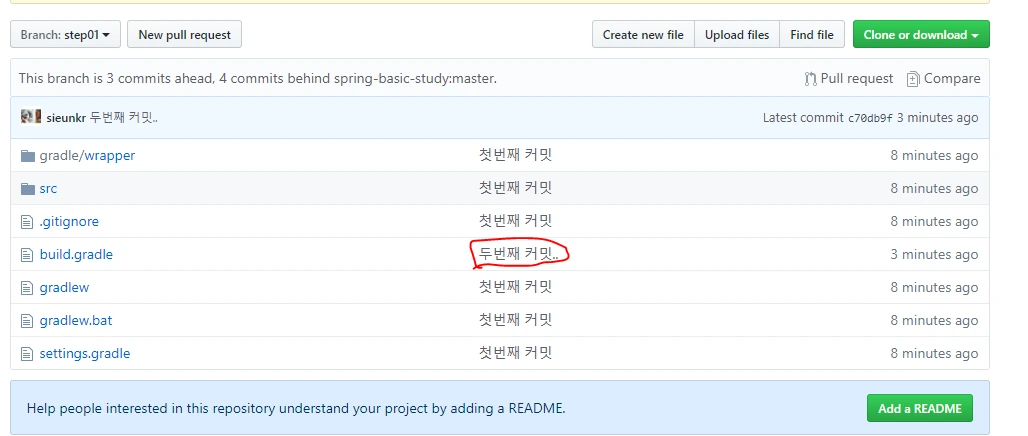Image resolution: width=1028 pixels, height=436 pixels.
Task: Open the gradlew.bat file
Action: tap(76, 321)
